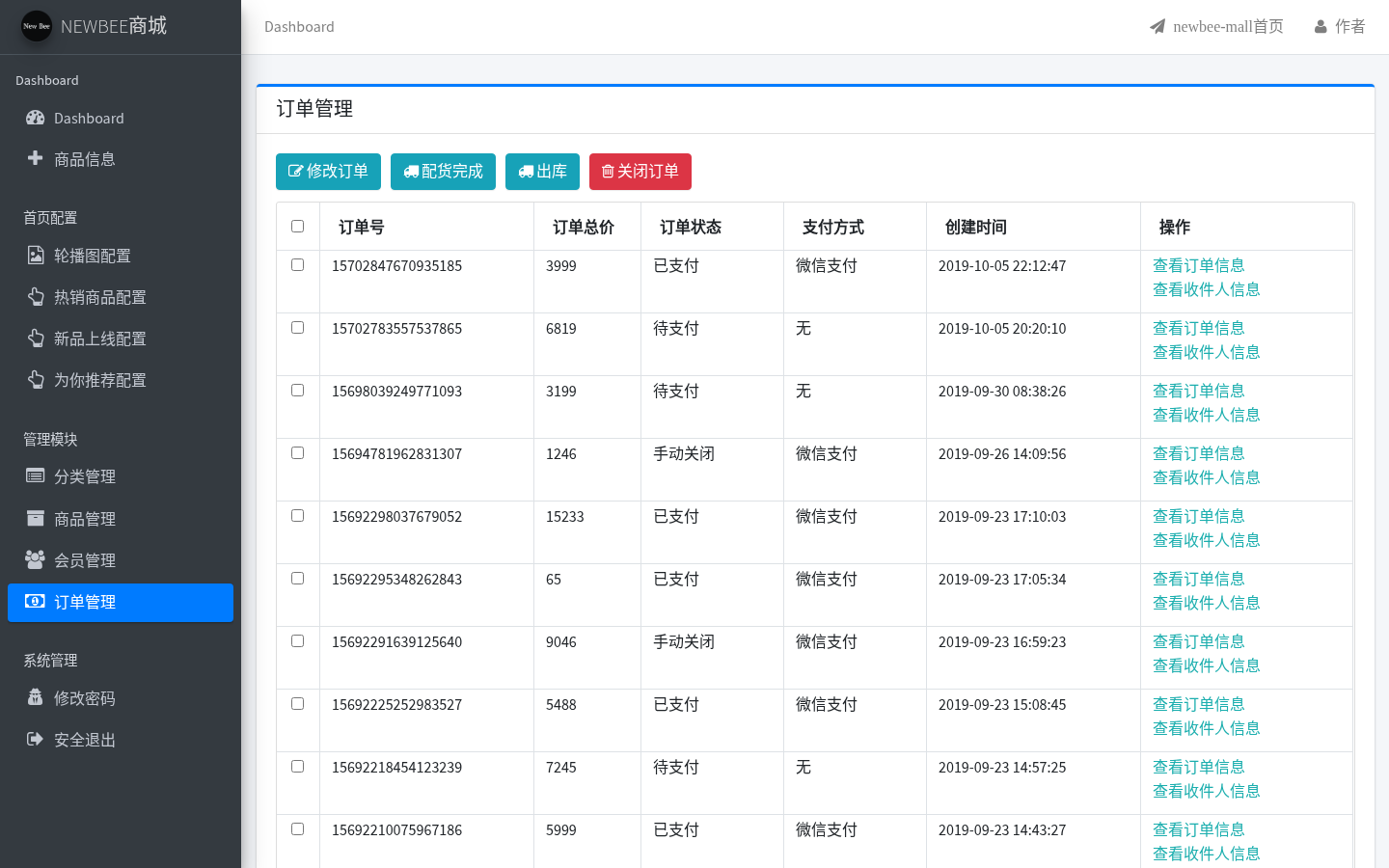Open 分类管理 sidebar menu item
The image size is (1389, 868).
point(121,476)
